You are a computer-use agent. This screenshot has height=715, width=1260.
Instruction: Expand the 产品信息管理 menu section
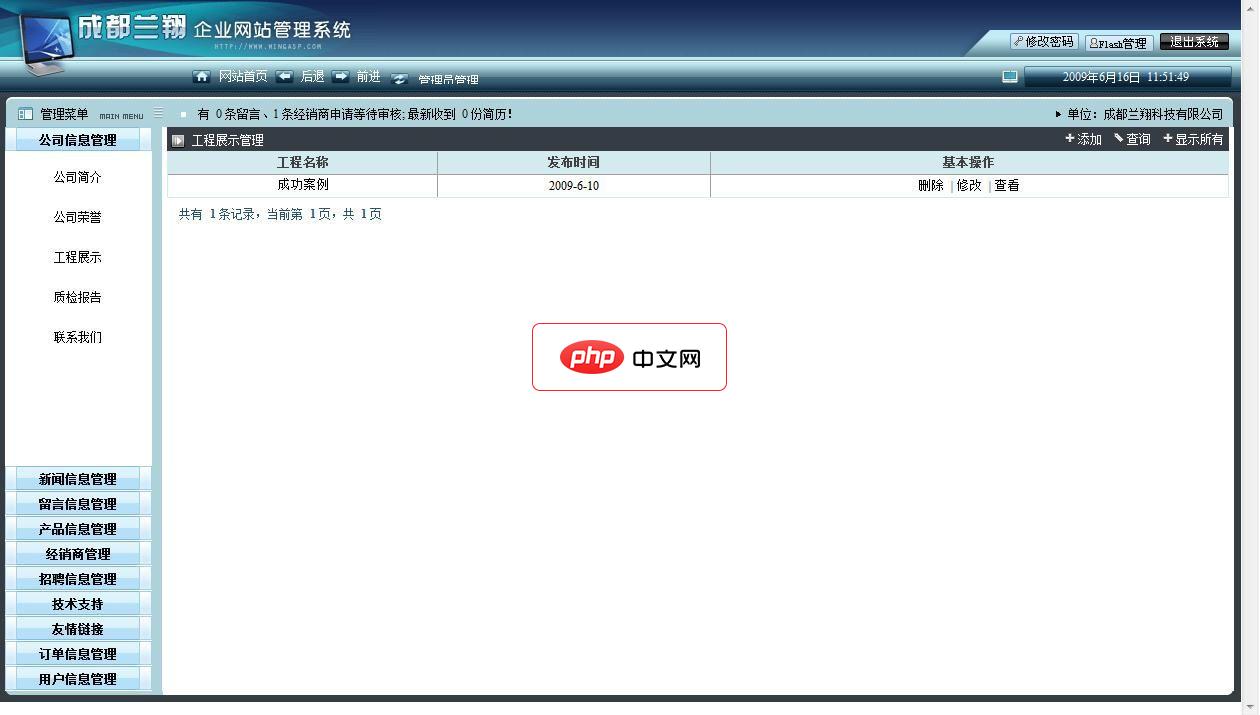[78, 529]
